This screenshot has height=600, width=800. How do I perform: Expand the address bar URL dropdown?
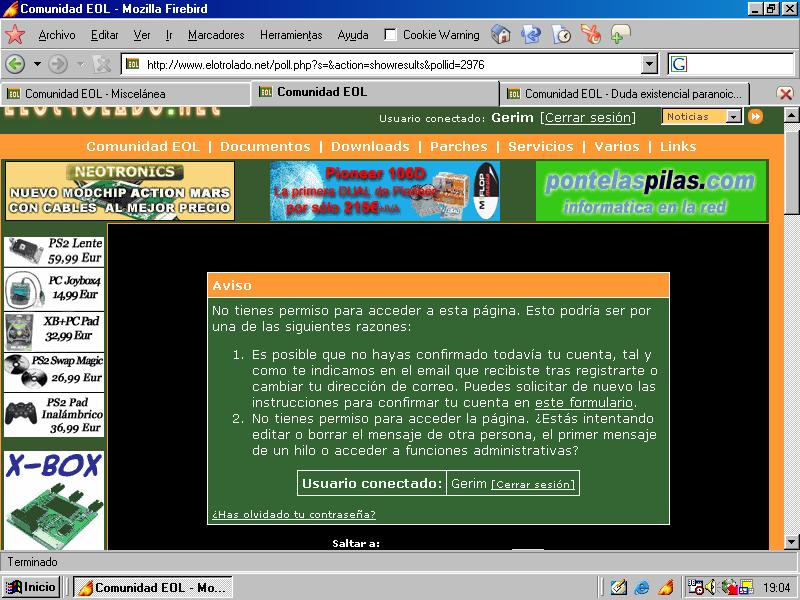tap(649, 64)
